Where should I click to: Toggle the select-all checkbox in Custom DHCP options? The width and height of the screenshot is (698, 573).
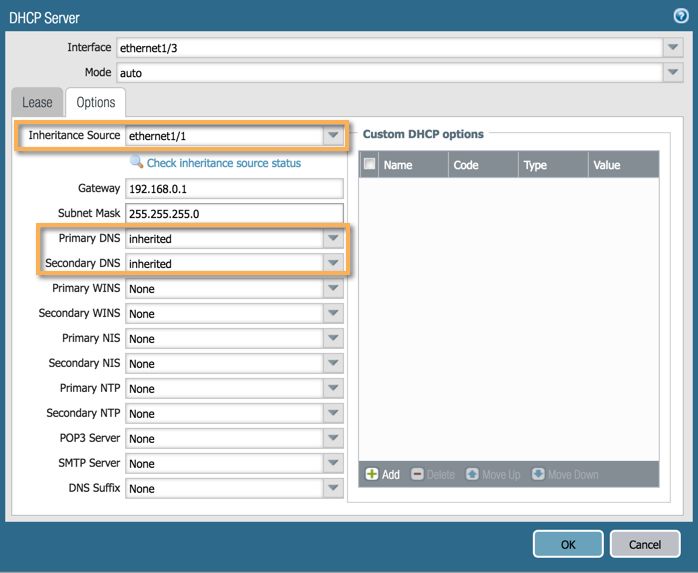tap(370, 165)
